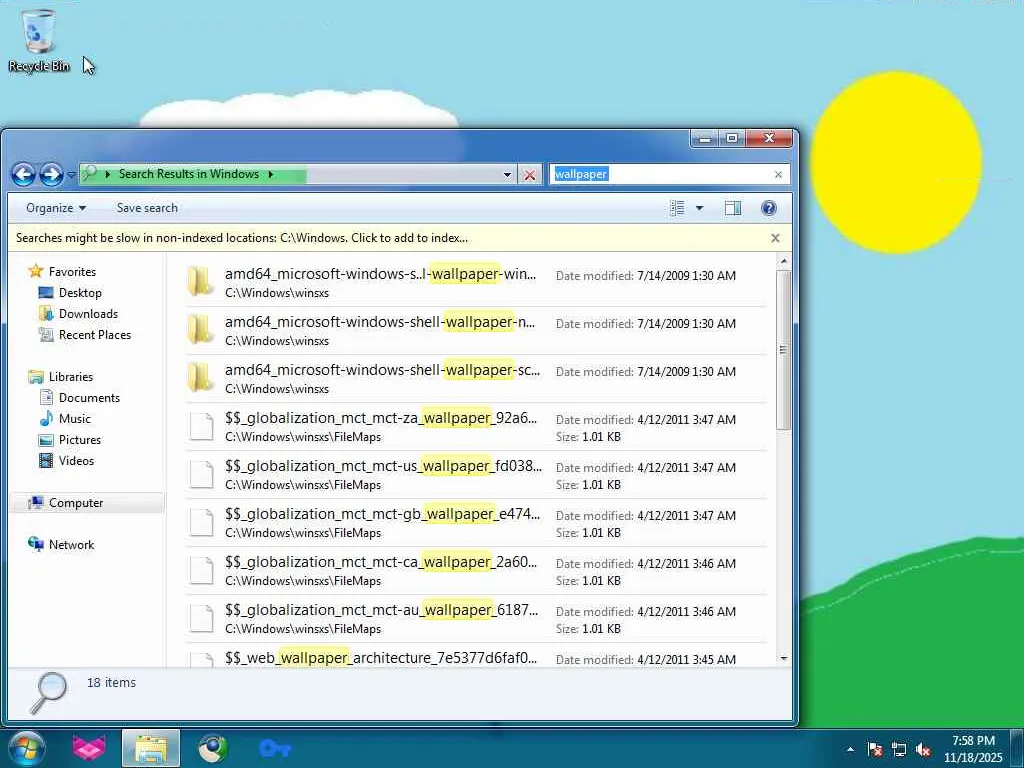This screenshot has width=1024, height=768.
Task: Select $$_globalization_mct_mct-au_wallpaper_6187 file name
Action: click(382, 610)
